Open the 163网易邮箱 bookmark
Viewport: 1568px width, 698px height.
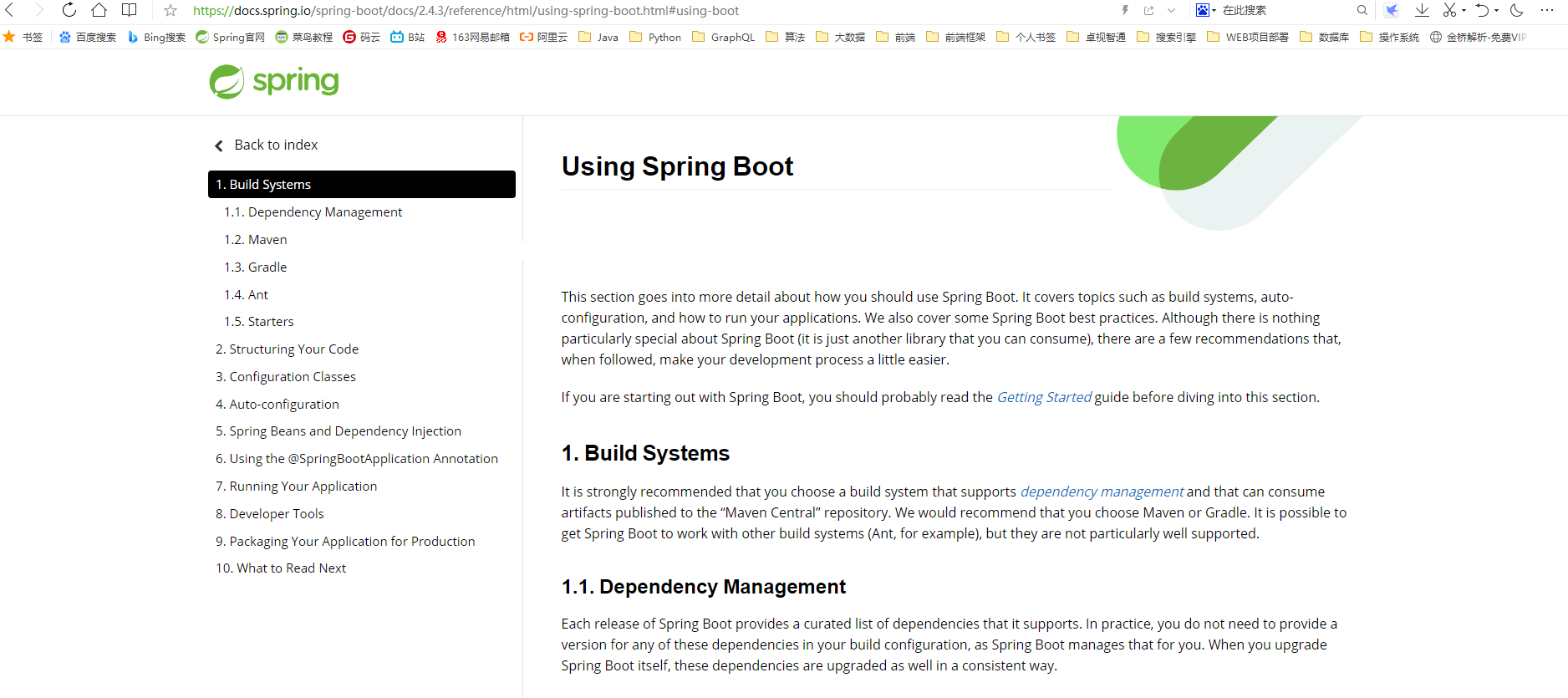click(x=472, y=37)
